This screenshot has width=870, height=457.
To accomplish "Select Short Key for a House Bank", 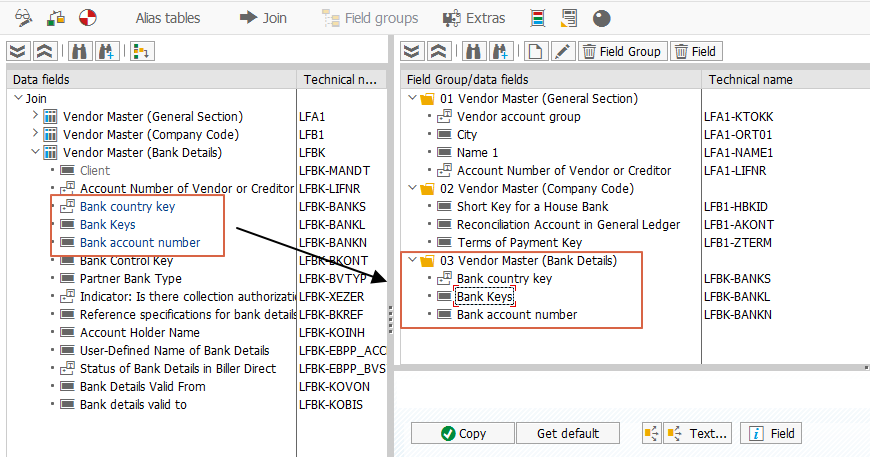I will click(x=533, y=206).
